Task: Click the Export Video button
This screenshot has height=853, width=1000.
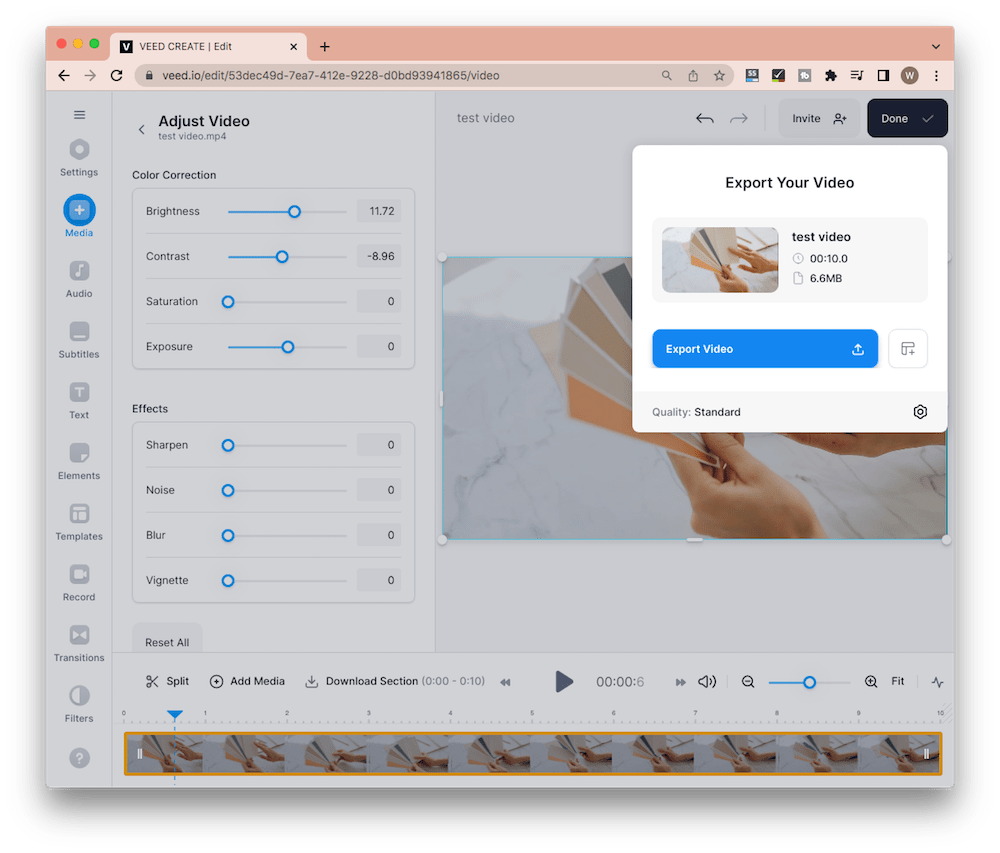Action: pyautogui.click(x=765, y=348)
